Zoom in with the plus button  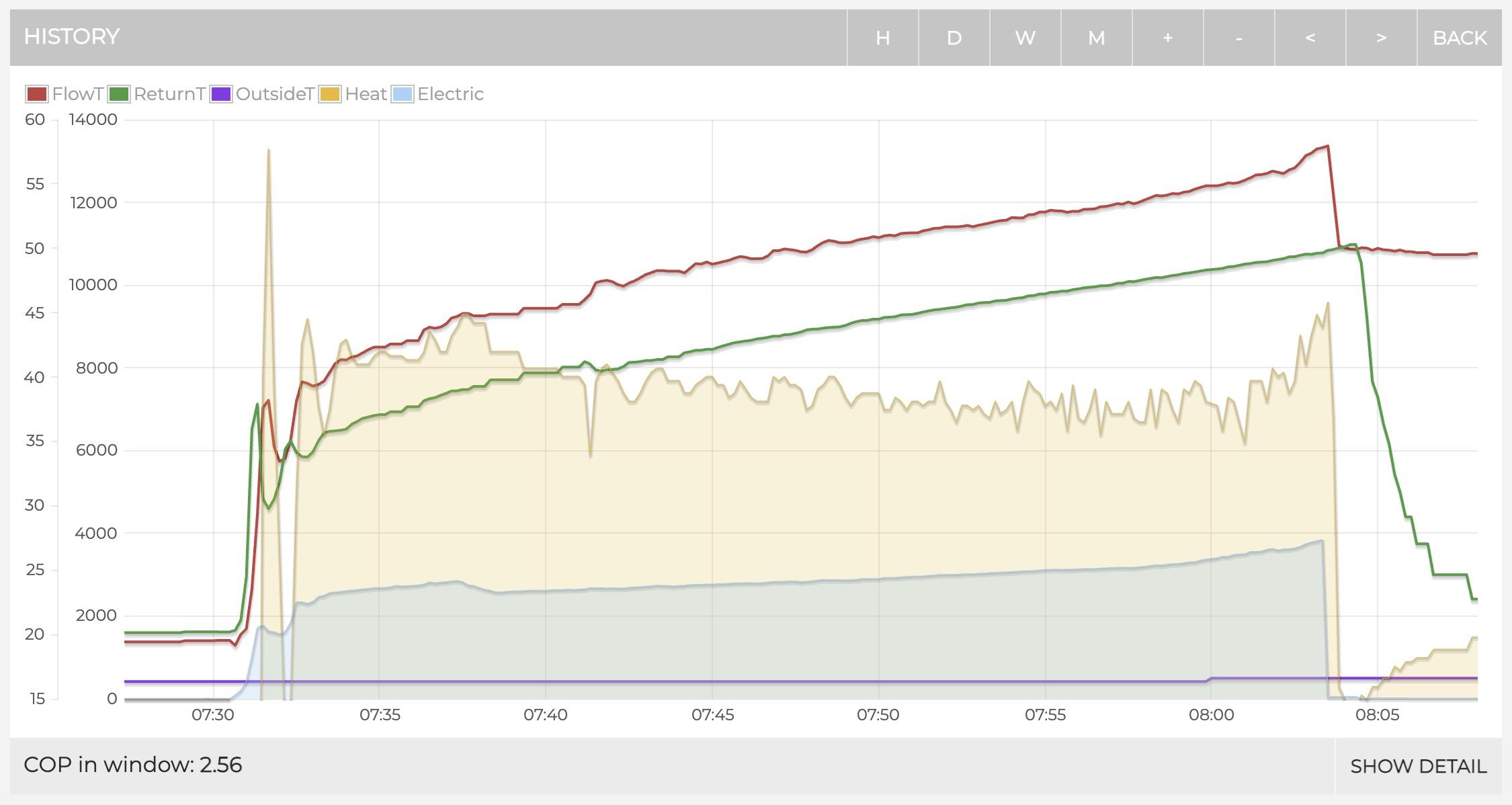[1167, 38]
